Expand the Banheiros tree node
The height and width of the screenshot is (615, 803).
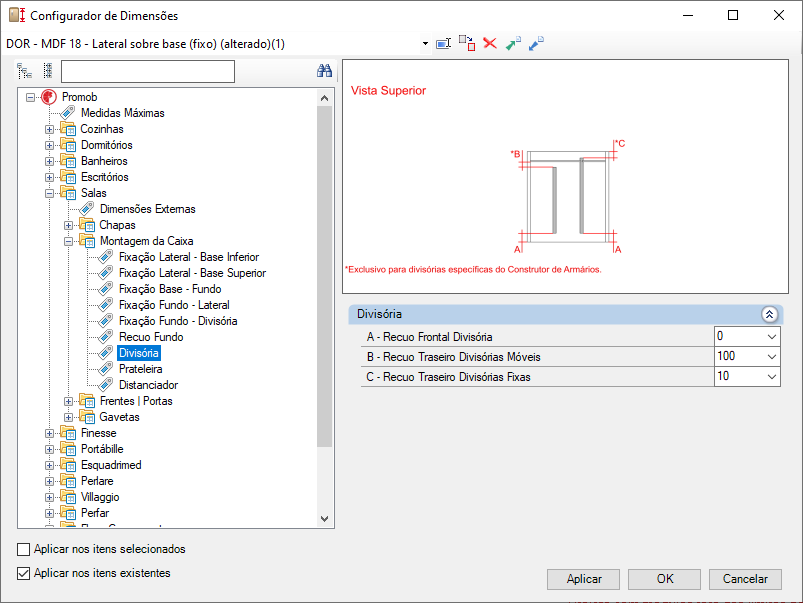[50, 161]
